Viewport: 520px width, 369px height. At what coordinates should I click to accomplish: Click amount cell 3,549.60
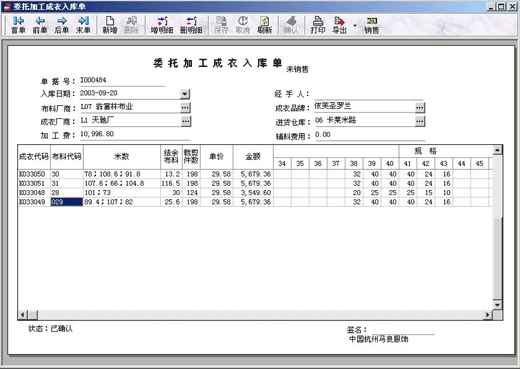coord(253,193)
